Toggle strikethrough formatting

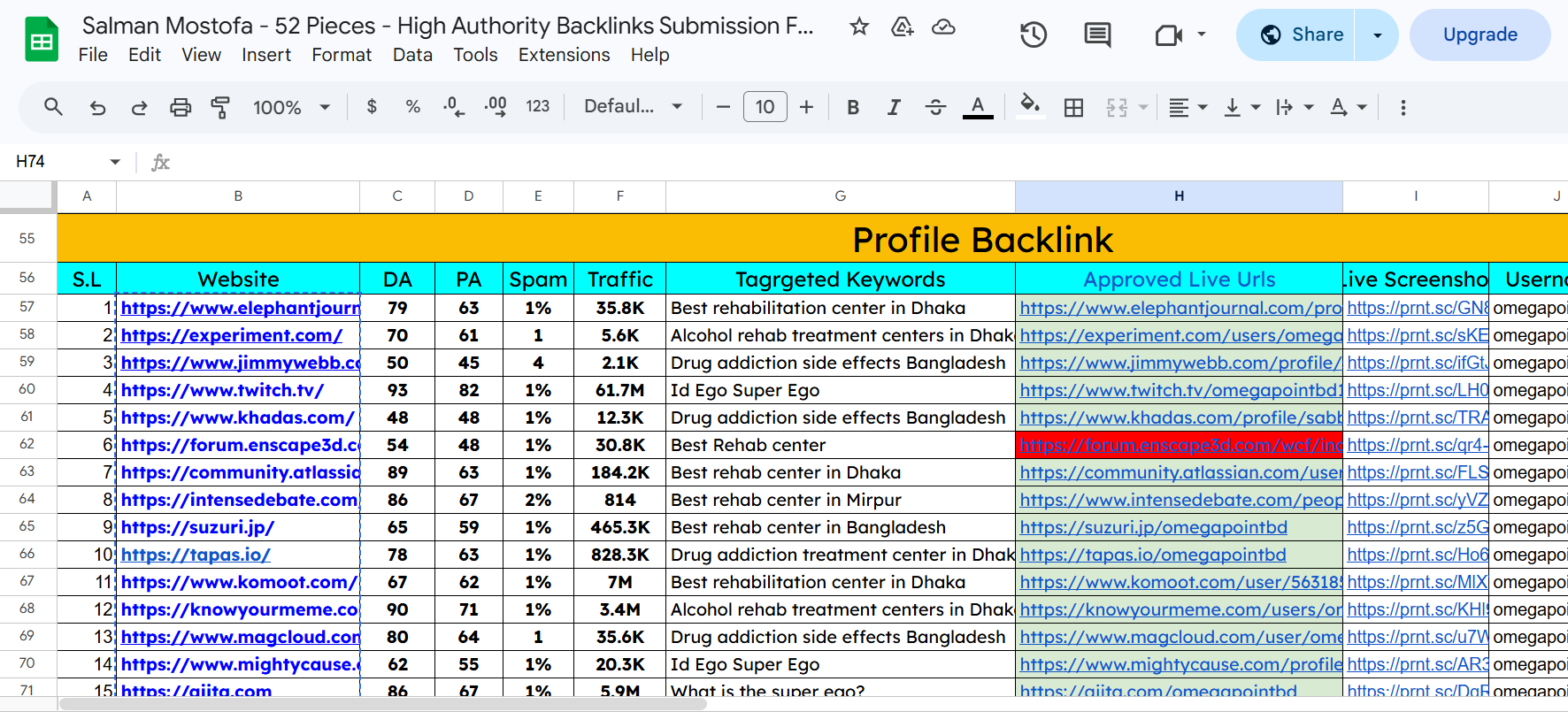(935, 107)
